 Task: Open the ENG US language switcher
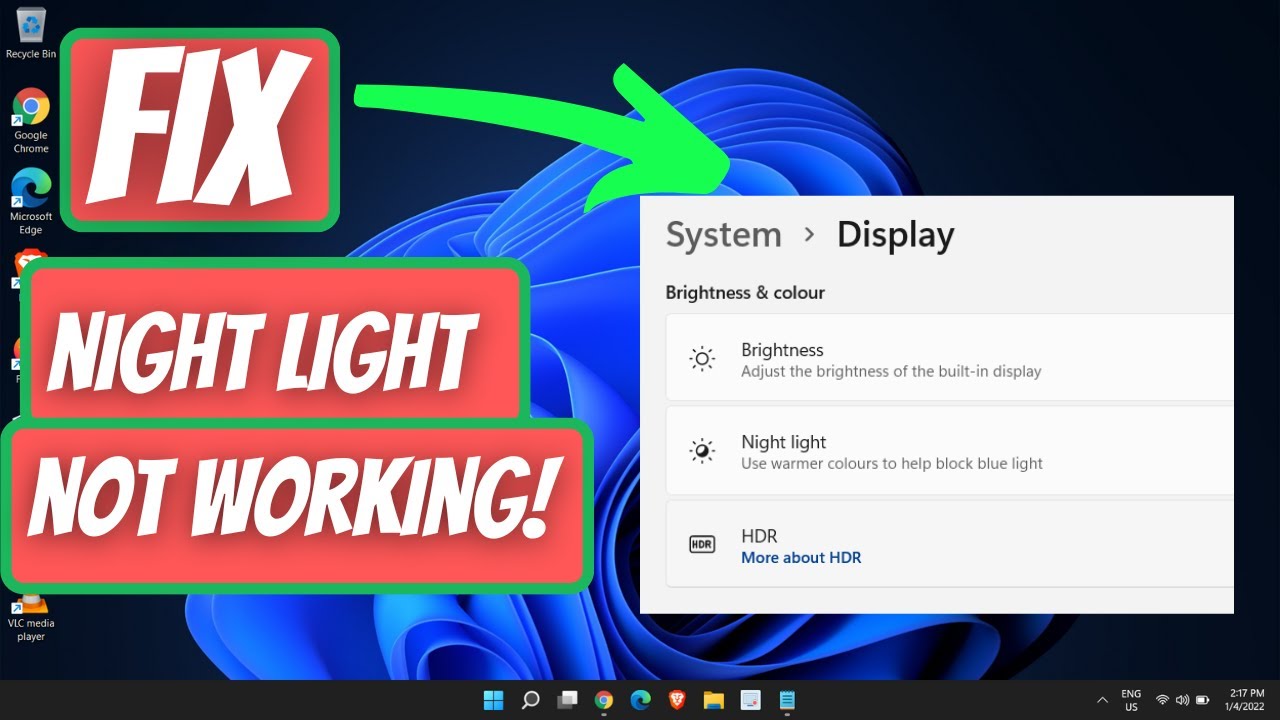point(1131,700)
